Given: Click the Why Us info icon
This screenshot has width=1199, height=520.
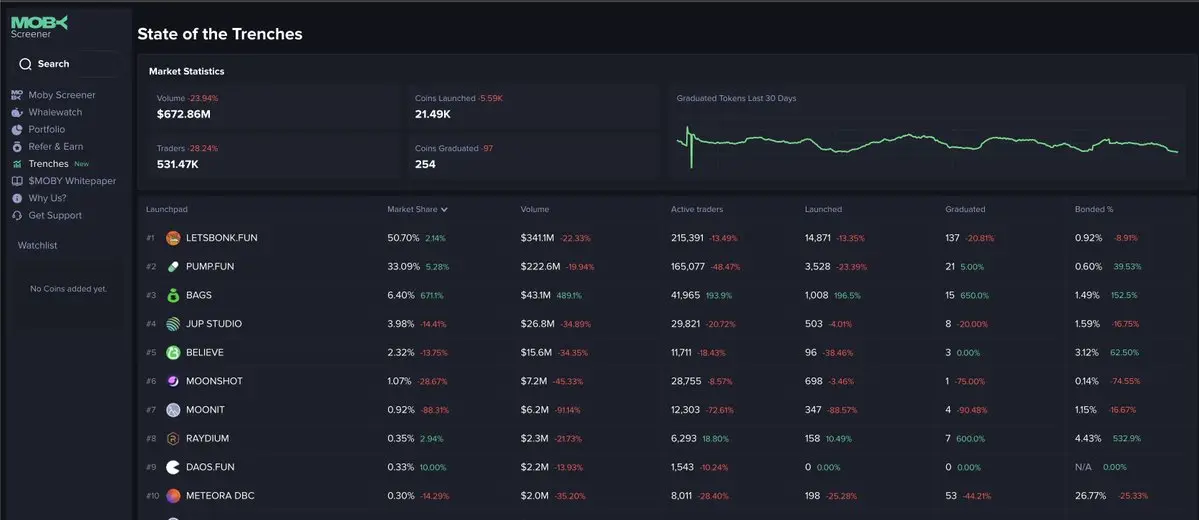Looking at the screenshot, I should (17, 198).
